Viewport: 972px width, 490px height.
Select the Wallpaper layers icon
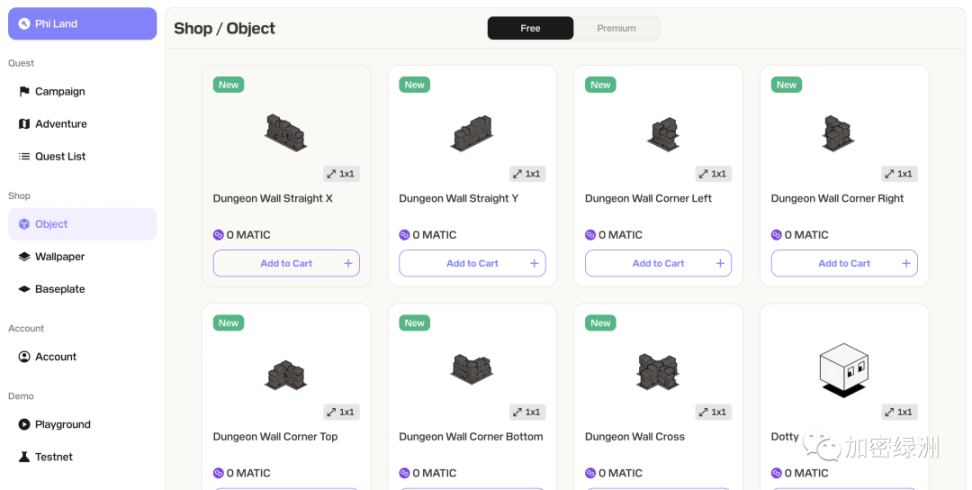(24, 257)
